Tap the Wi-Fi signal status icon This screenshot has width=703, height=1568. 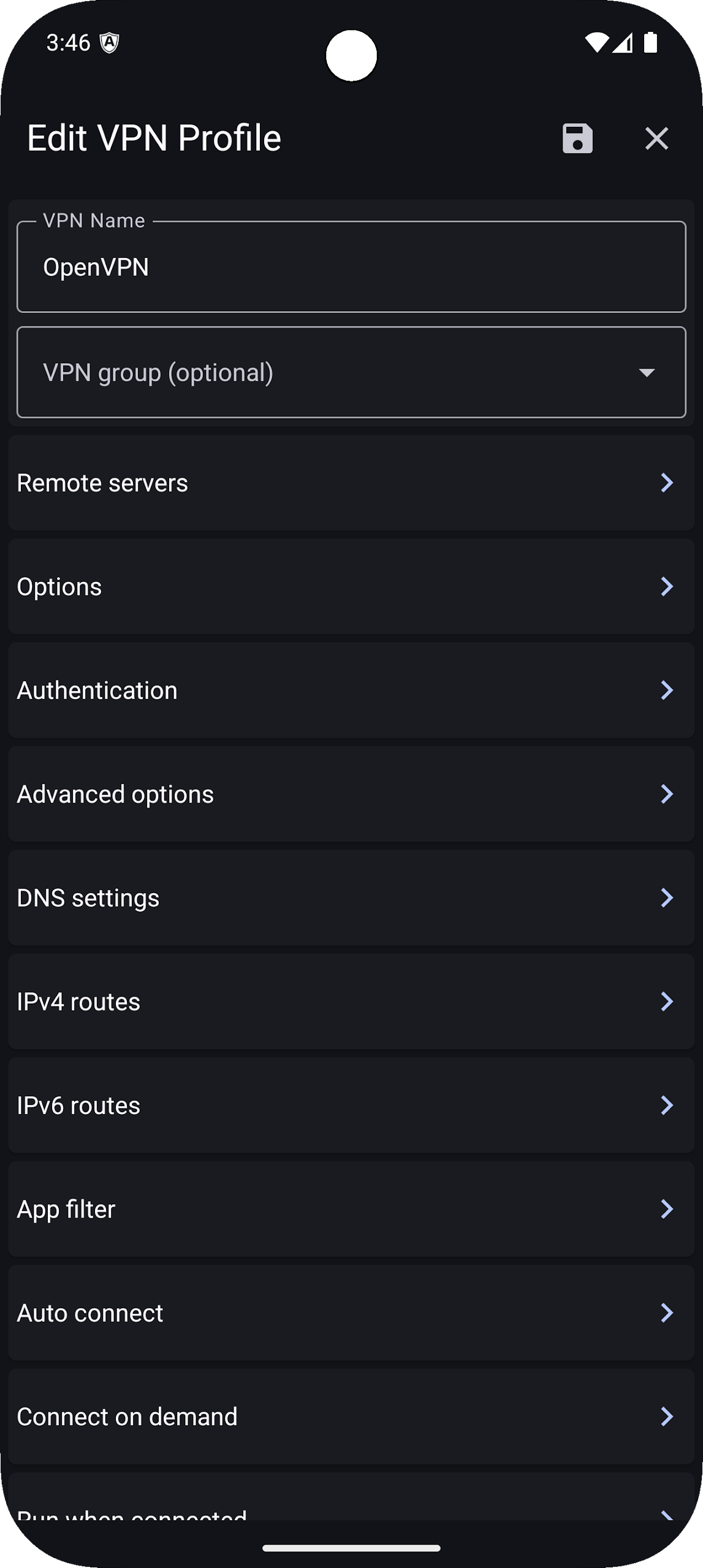tap(596, 43)
